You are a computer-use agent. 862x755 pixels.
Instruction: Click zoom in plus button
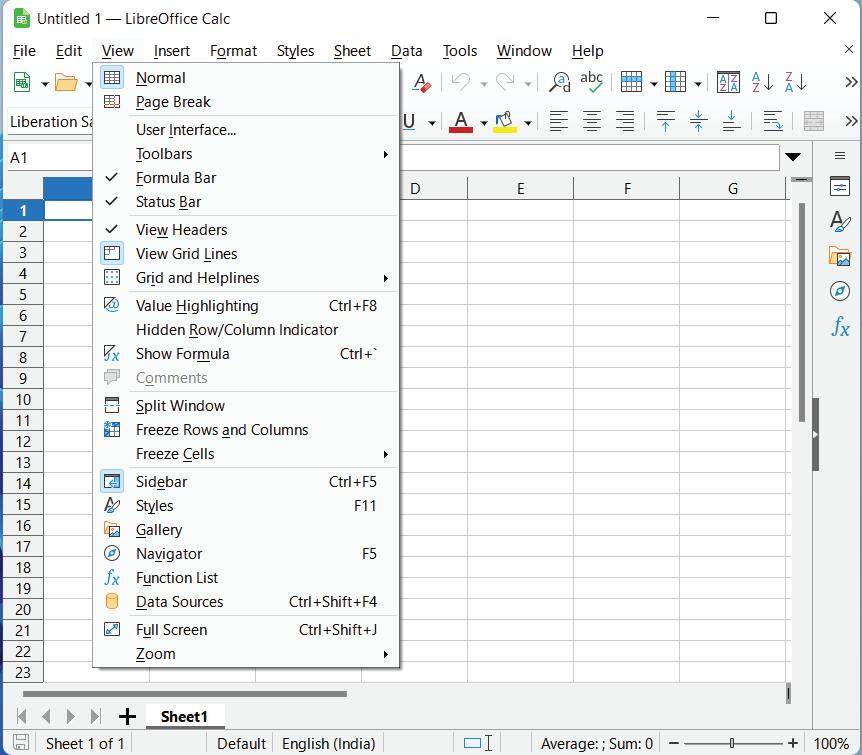tap(792, 743)
